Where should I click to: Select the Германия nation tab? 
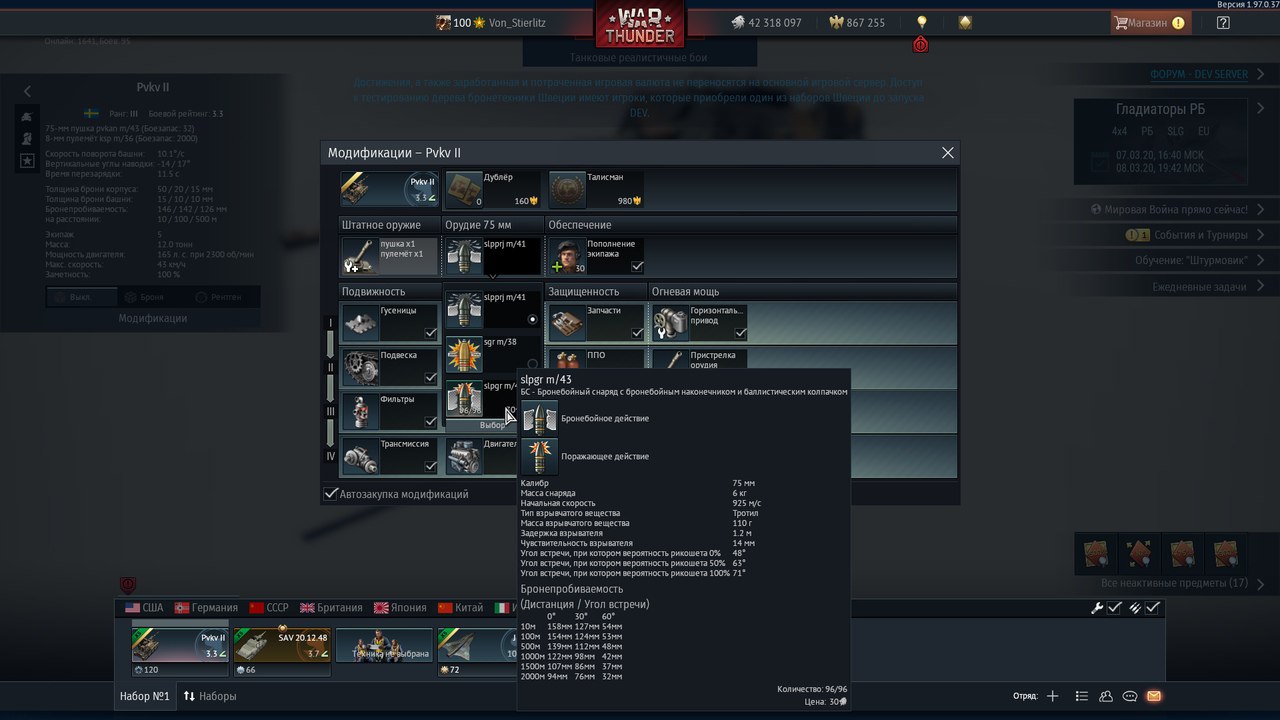tap(206, 607)
